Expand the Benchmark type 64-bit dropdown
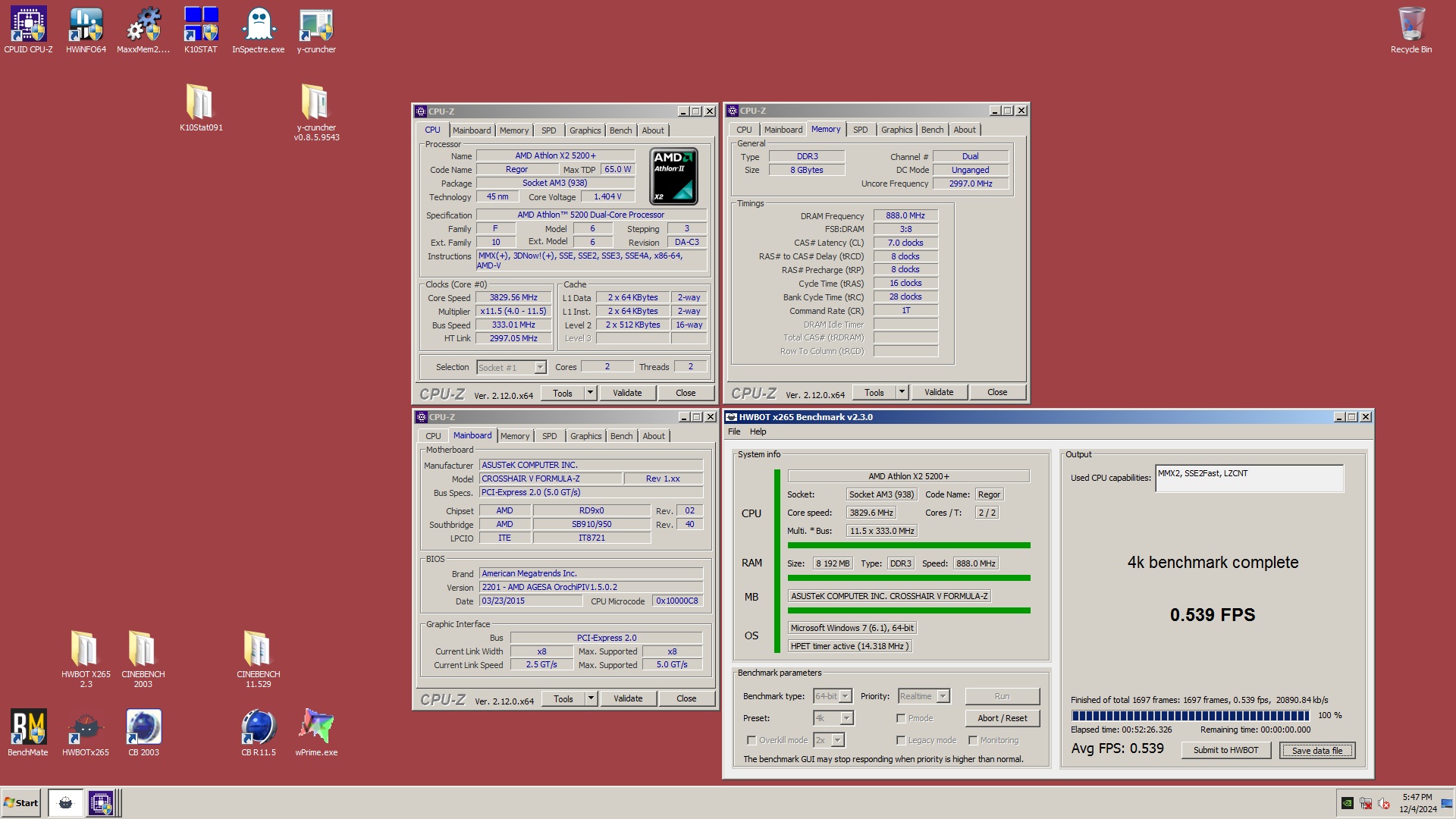Image resolution: width=1456 pixels, height=819 pixels. 846,696
